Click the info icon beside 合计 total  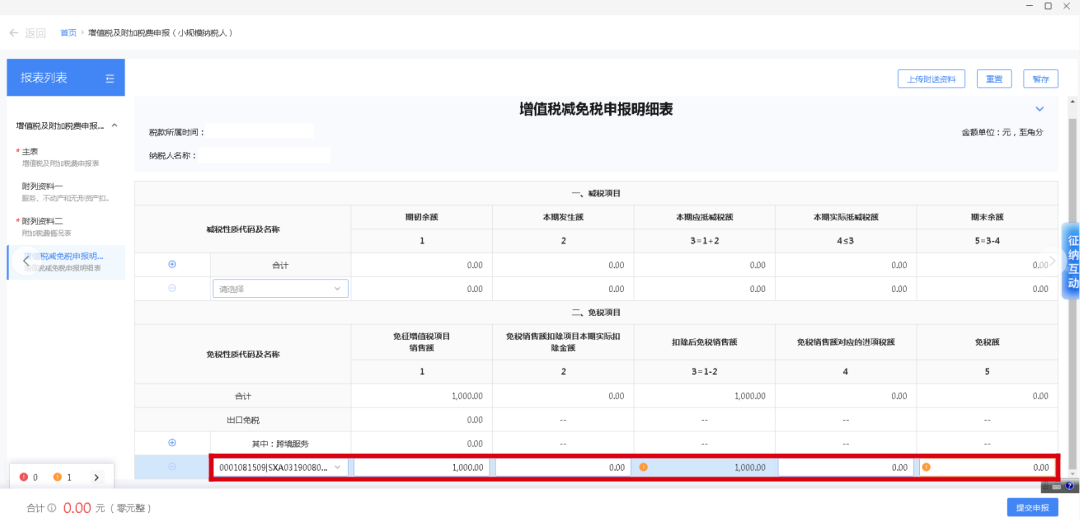pyautogui.click(x=52, y=509)
